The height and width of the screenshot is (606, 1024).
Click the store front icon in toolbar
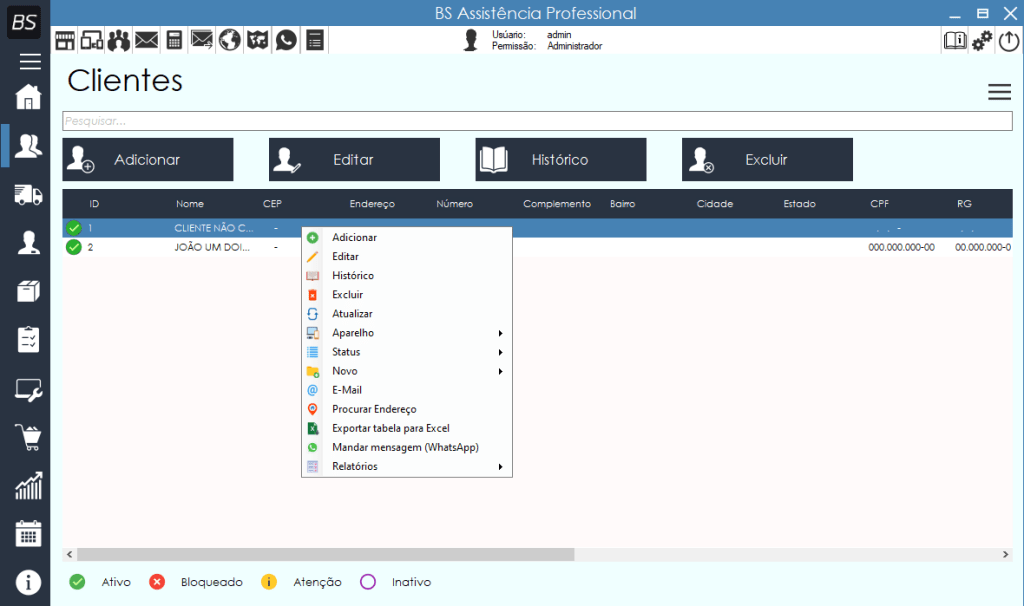(65, 40)
